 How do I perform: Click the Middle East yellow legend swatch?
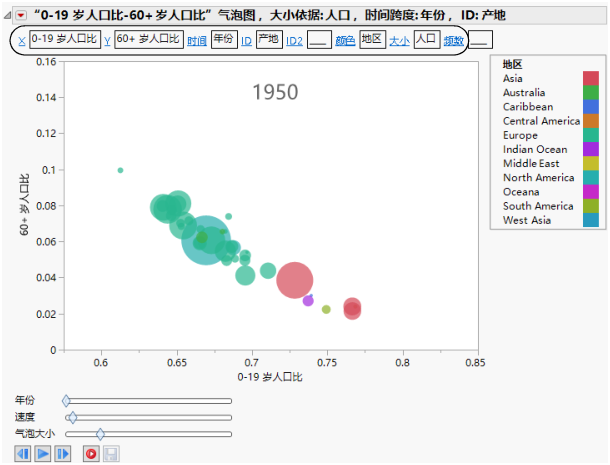(591, 163)
